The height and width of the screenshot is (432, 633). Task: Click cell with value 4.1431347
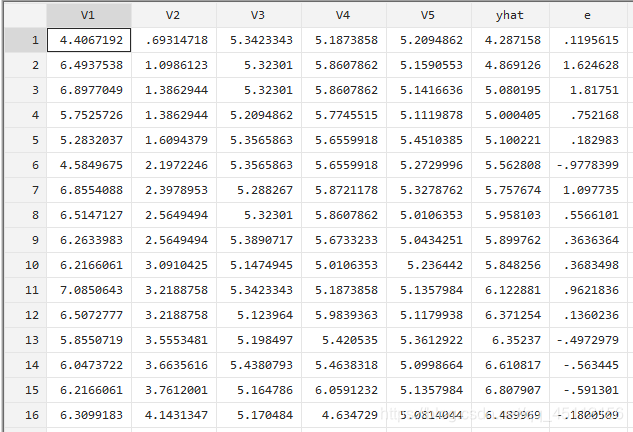click(x=174, y=415)
